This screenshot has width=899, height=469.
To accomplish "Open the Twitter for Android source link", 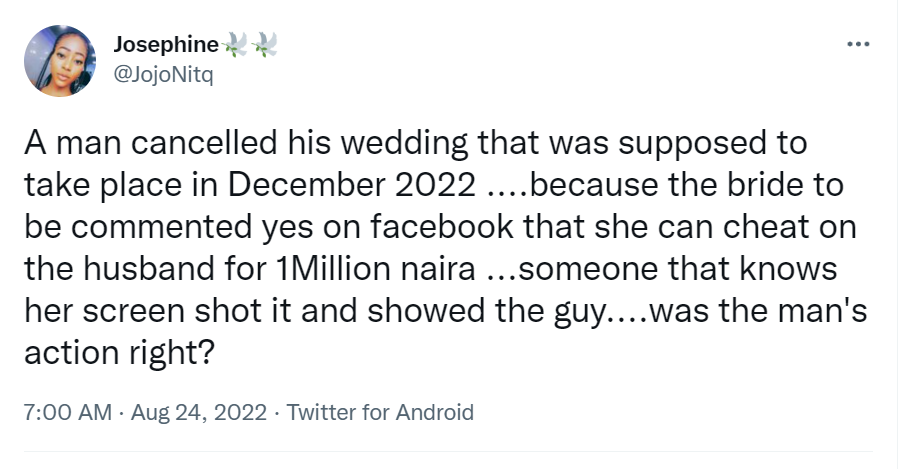I will (380, 412).
